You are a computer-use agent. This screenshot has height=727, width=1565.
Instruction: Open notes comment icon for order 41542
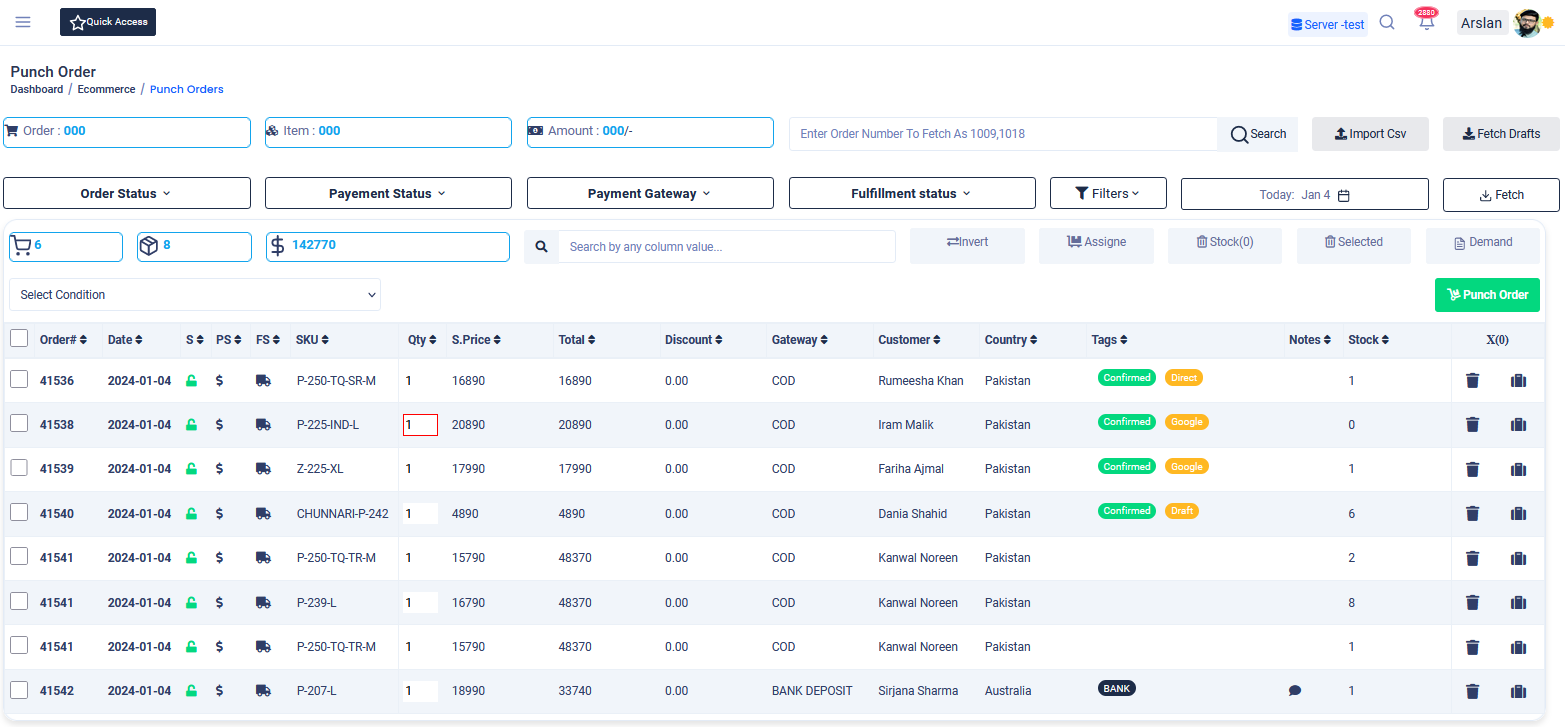1295,691
